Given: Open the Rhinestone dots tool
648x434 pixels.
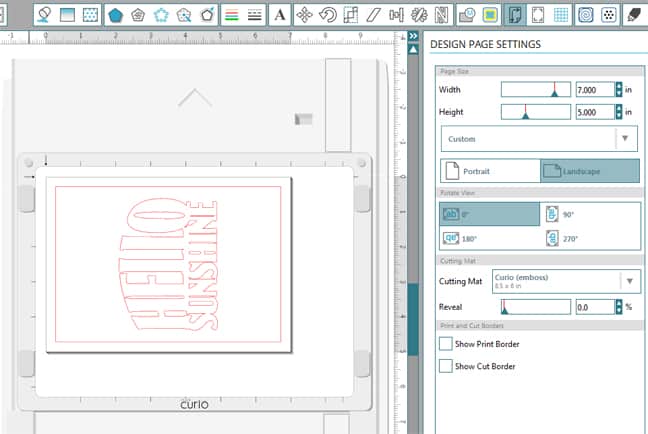Looking at the screenshot, I should [x=609, y=15].
